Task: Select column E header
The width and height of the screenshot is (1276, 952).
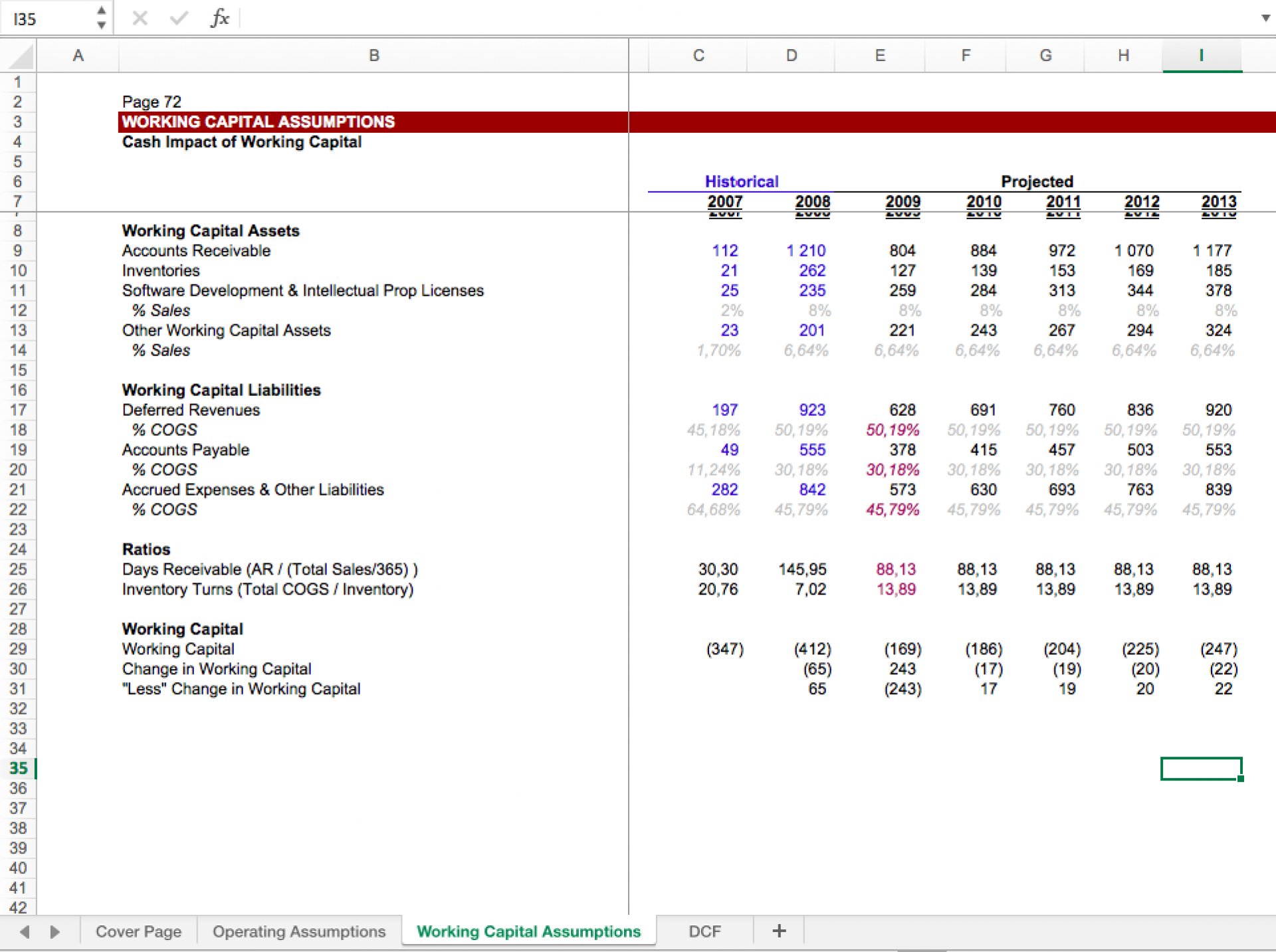Action: [879, 56]
